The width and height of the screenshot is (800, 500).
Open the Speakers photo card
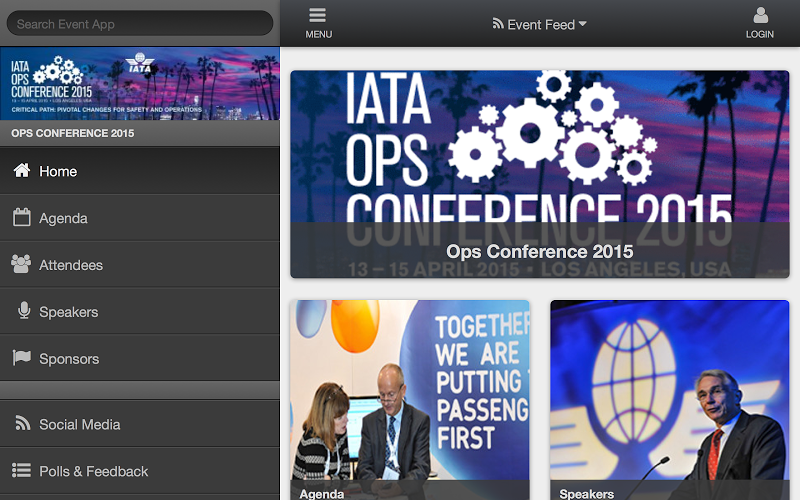tap(670, 400)
